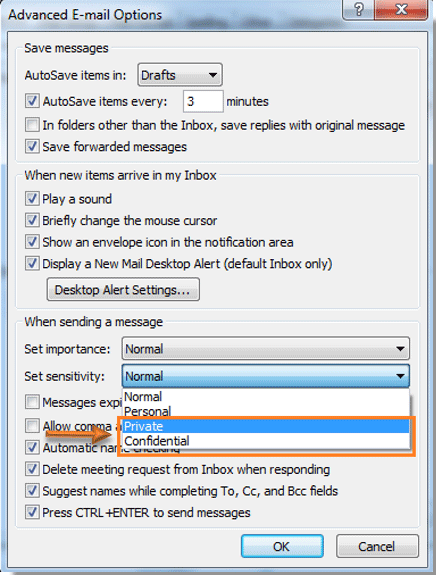Choose Personal sensitivity option
The width and height of the screenshot is (436, 575).
click(265, 411)
